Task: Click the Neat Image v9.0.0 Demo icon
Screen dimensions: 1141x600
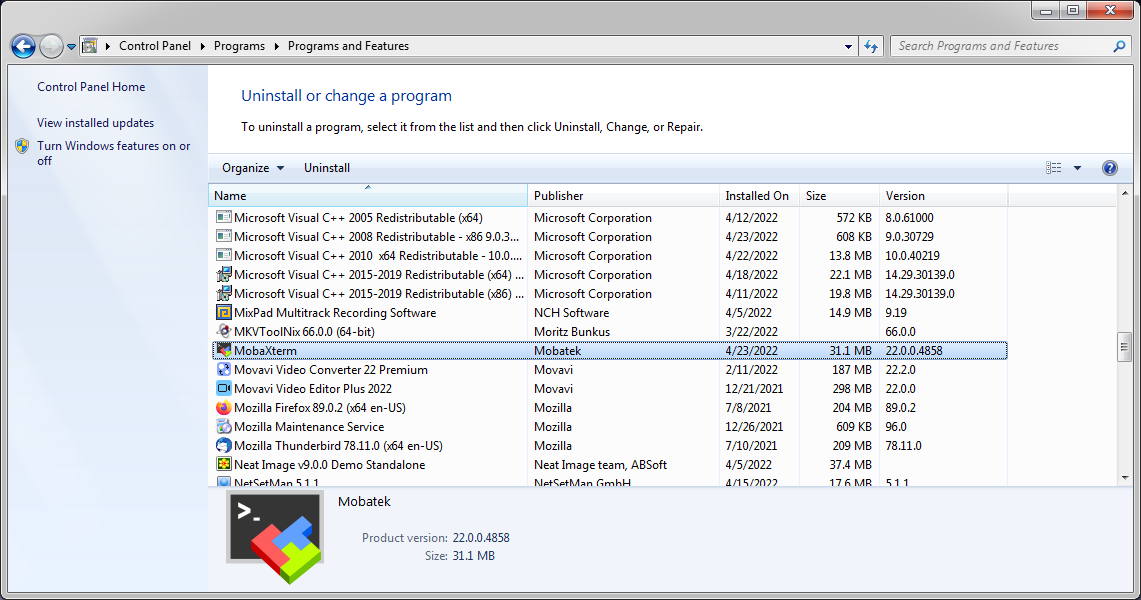Action: point(223,464)
